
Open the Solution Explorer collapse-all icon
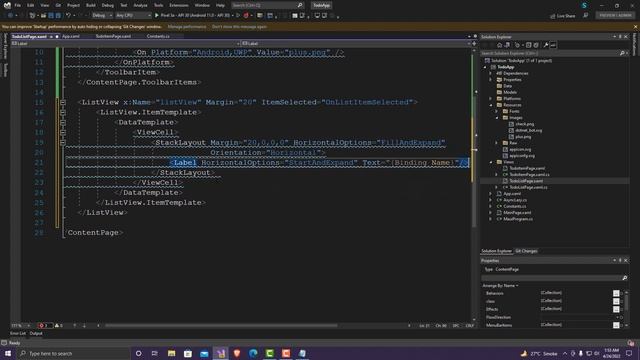pyautogui.click(x=529, y=45)
